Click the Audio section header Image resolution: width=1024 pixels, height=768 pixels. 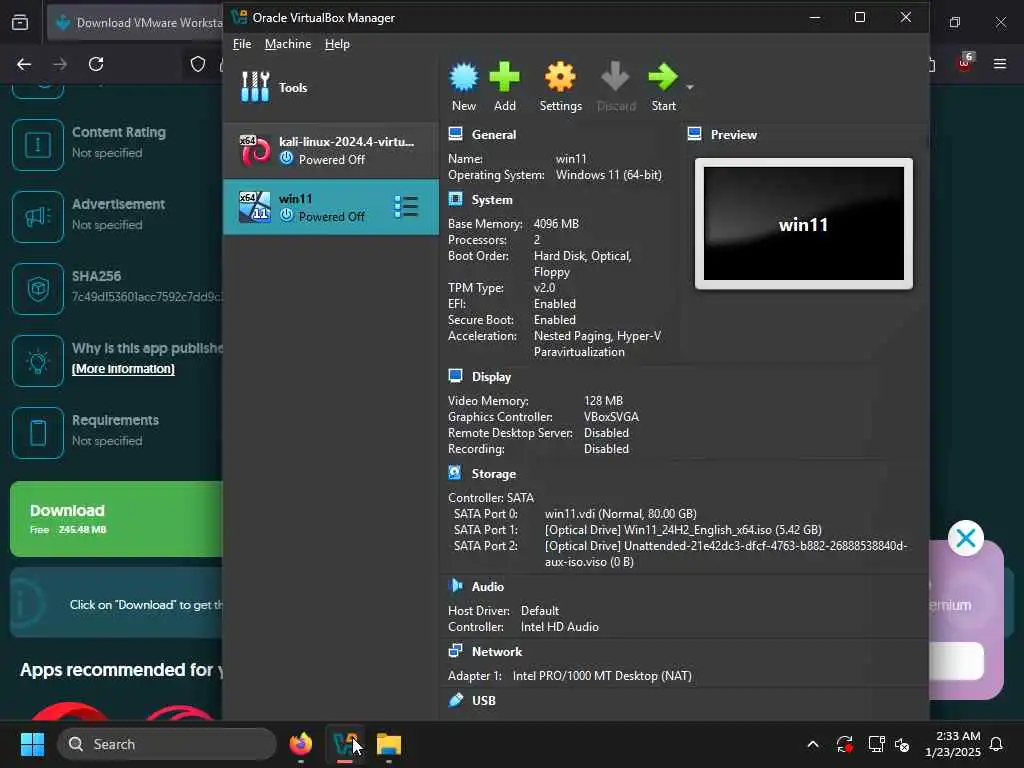coord(488,586)
